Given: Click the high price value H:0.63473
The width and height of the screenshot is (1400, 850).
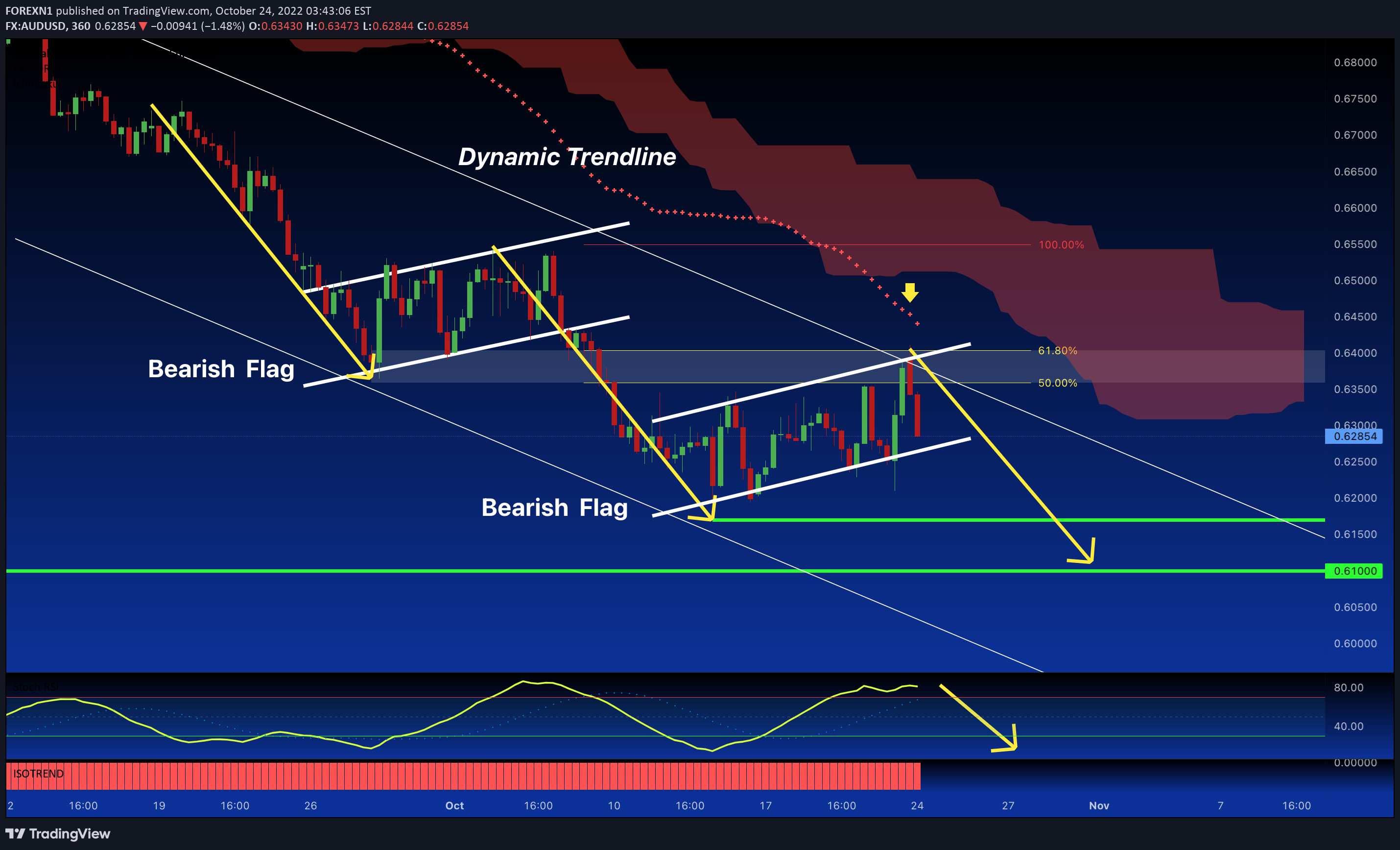Looking at the screenshot, I should click(332, 26).
